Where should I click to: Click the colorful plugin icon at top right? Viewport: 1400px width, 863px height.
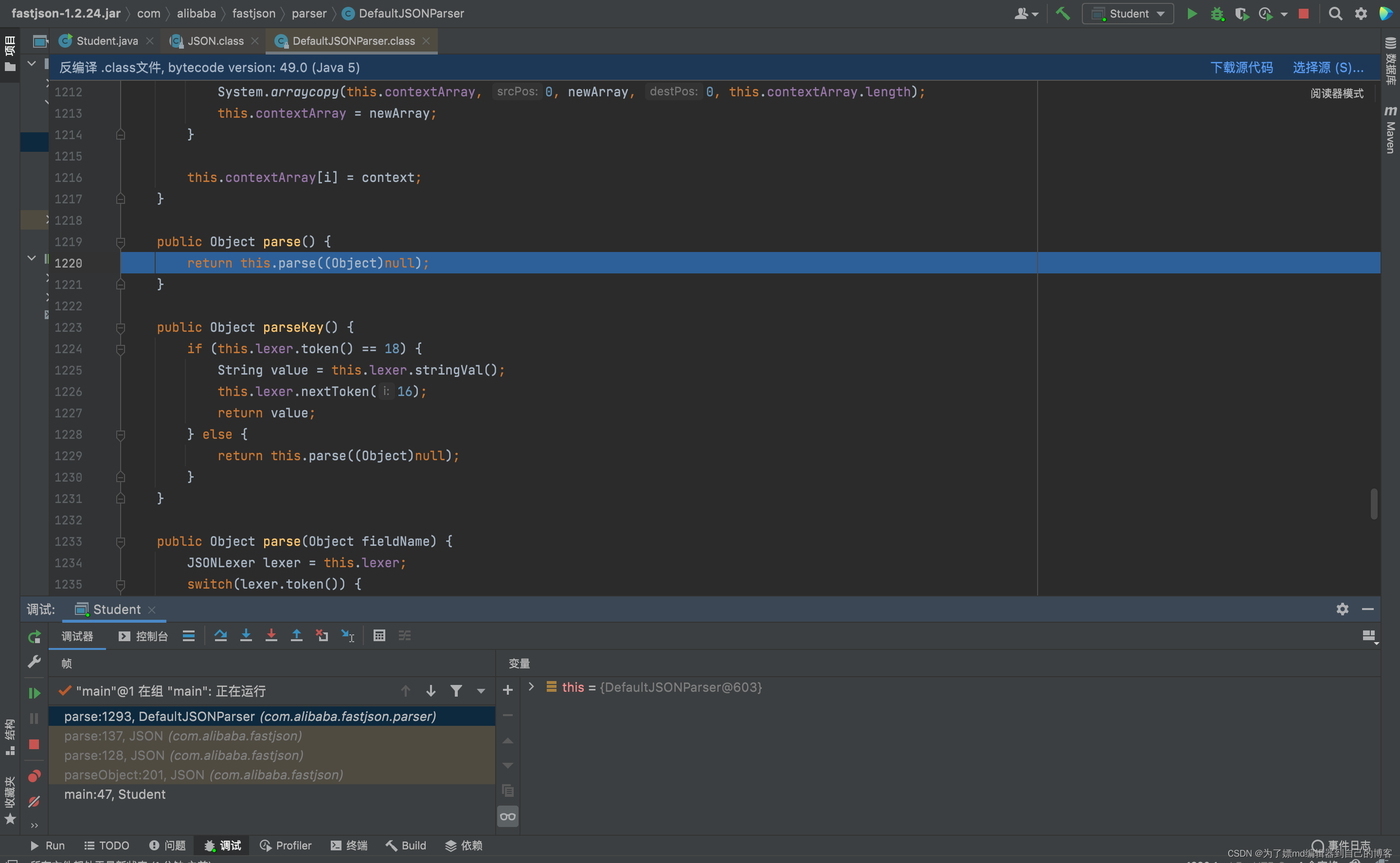coord(1386,13)
